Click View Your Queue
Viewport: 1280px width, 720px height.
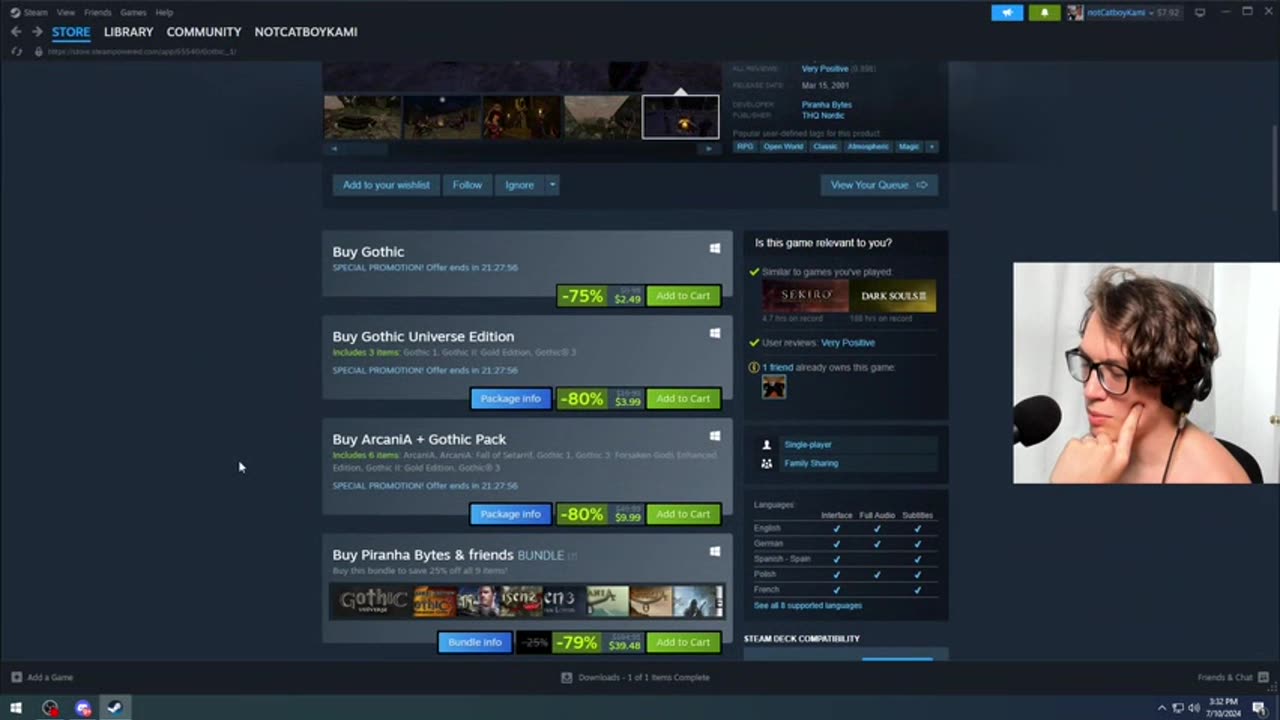[x=879, y=185]
